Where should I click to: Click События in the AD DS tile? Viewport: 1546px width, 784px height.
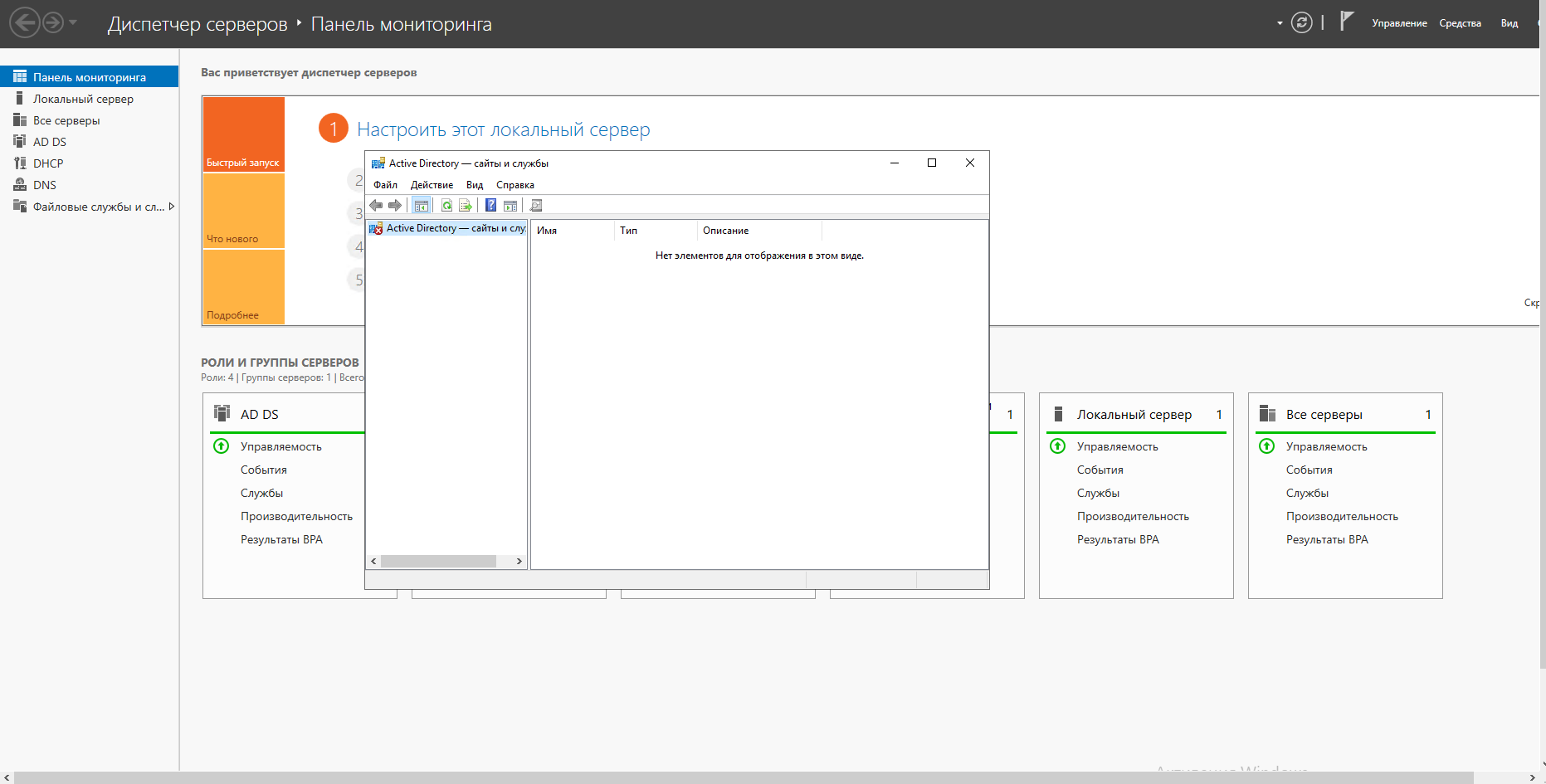pos(264,470)
